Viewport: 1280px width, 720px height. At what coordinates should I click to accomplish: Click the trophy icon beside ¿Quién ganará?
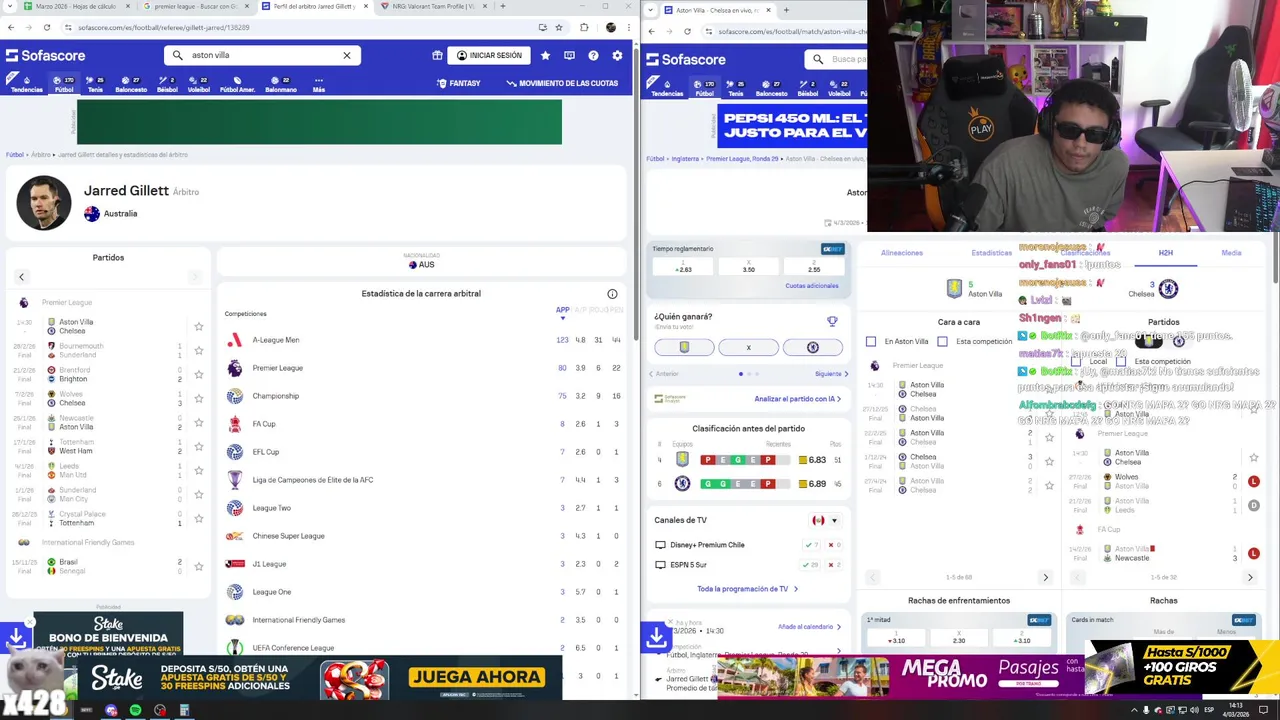pos(832,321)
